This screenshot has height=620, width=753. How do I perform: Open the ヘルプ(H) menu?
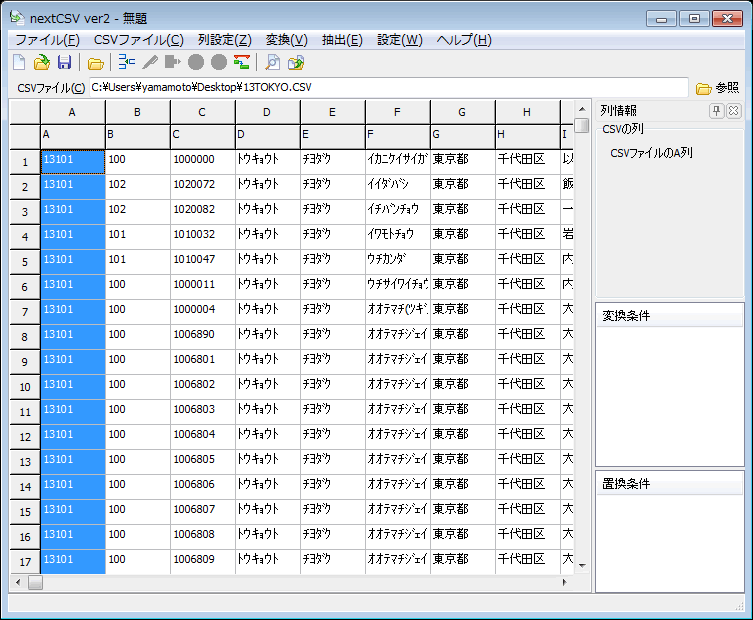(465, 40)
